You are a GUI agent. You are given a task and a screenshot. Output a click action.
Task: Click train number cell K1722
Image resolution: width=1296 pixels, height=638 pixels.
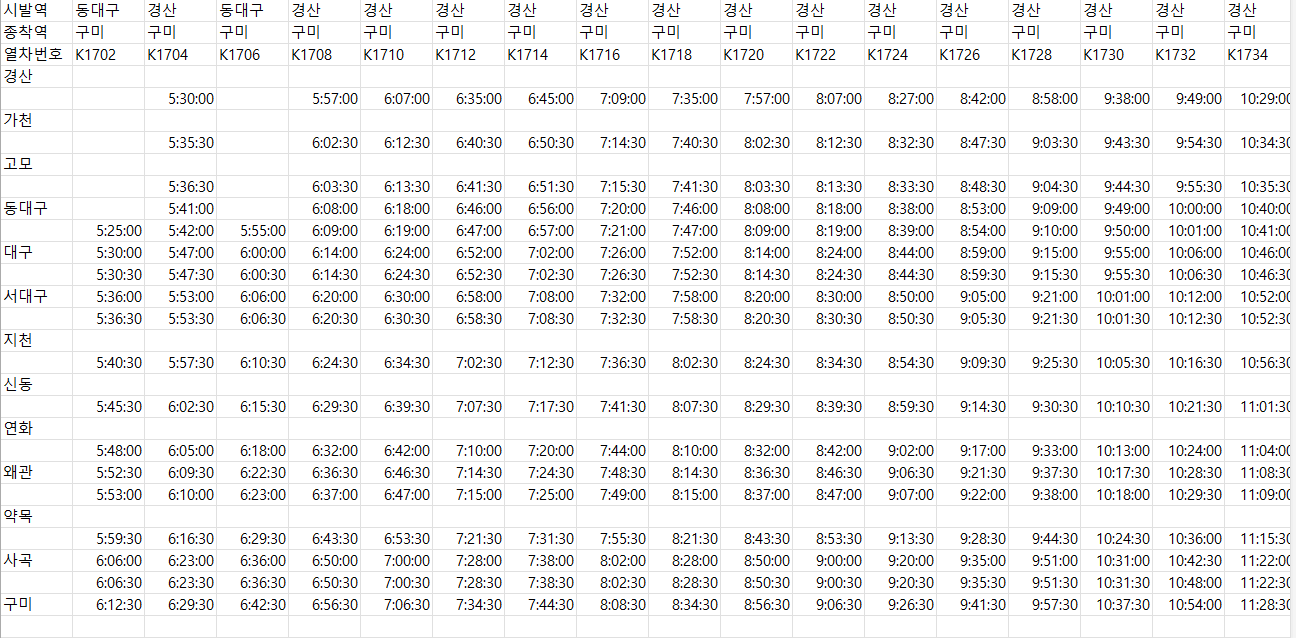[x=829, y=55]
